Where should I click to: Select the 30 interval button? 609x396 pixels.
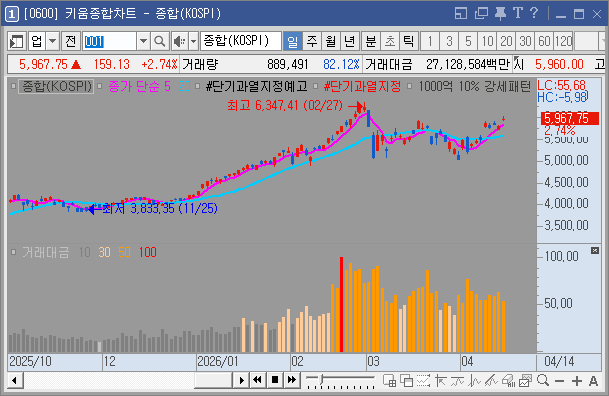click(525, 41)
